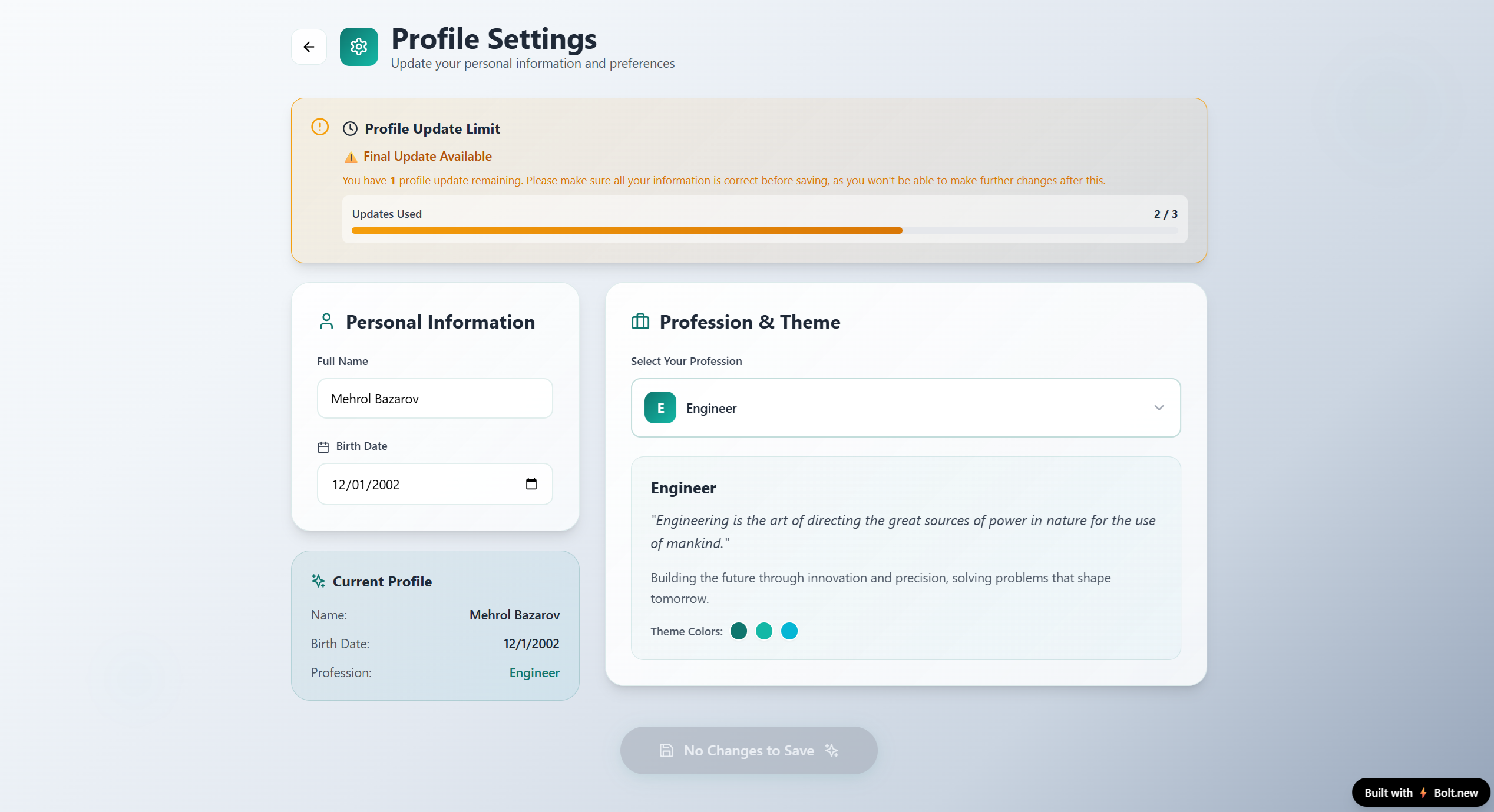This screenshot has width=1494, height=812.
Task: Open the date picker calendar icon
Action: click(x=531, y=484)
